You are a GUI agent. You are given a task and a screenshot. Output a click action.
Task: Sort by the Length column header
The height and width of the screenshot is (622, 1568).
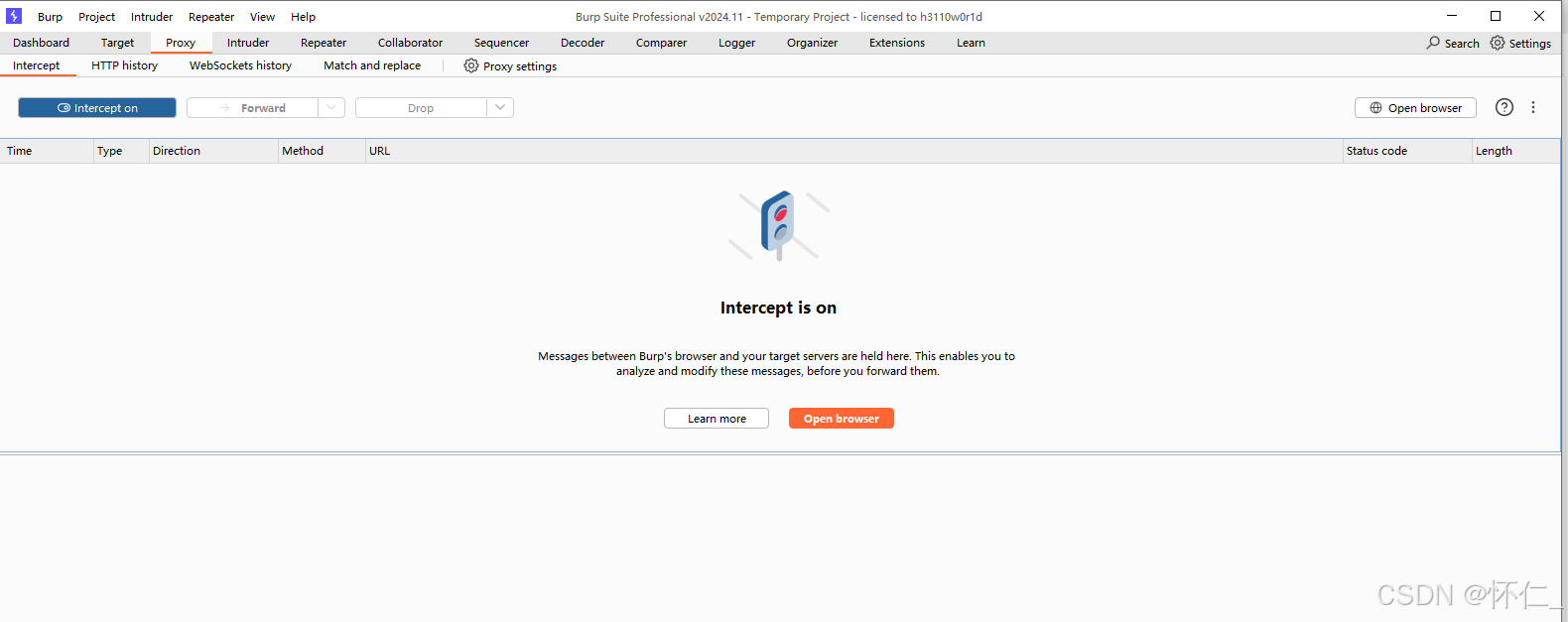1515,151
